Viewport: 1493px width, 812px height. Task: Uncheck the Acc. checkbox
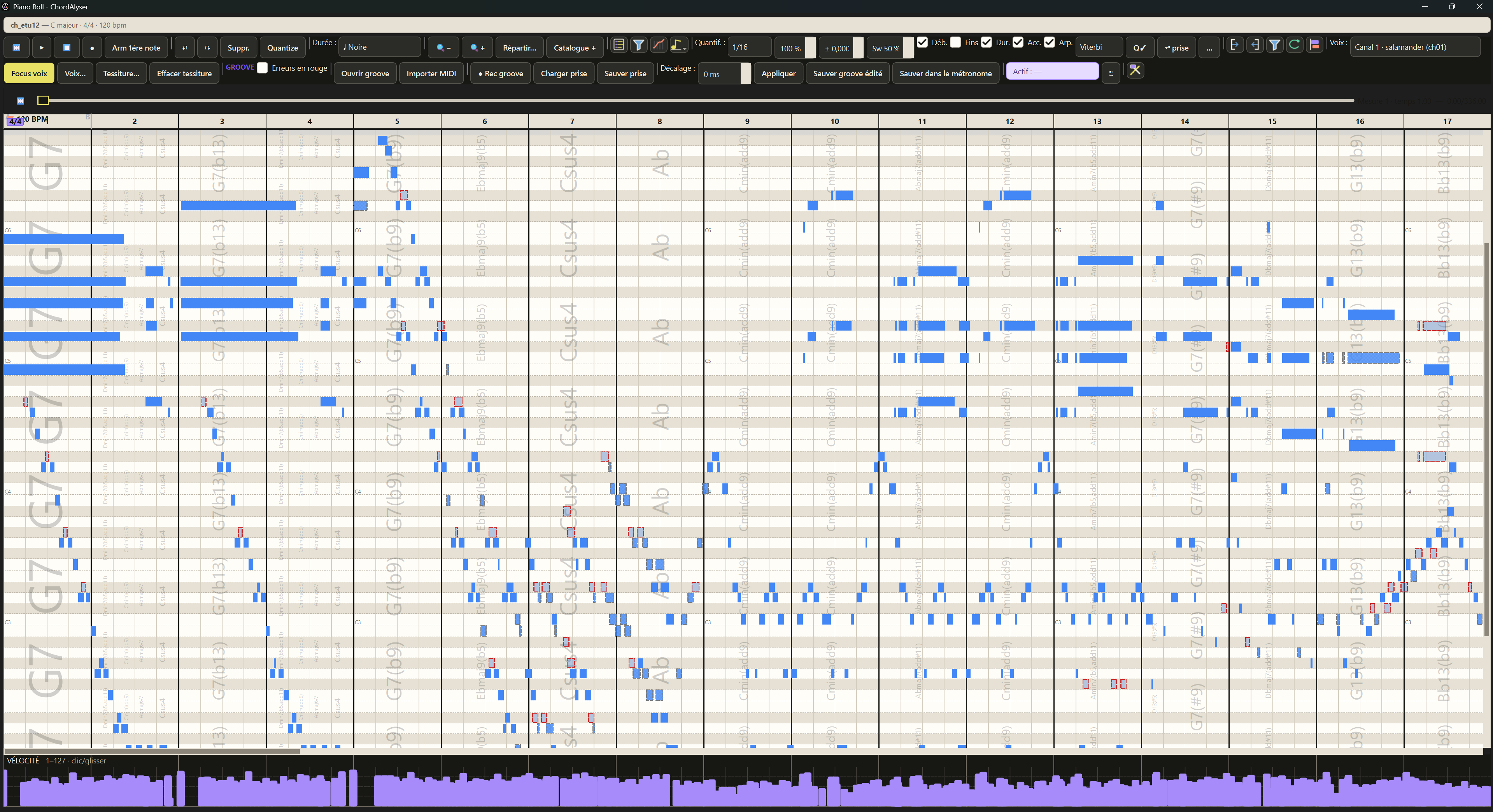pos(1018,42)
